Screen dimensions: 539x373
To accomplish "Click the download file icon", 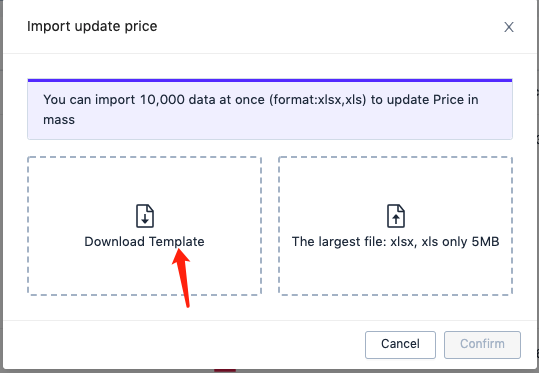I will tap(145, 216).
